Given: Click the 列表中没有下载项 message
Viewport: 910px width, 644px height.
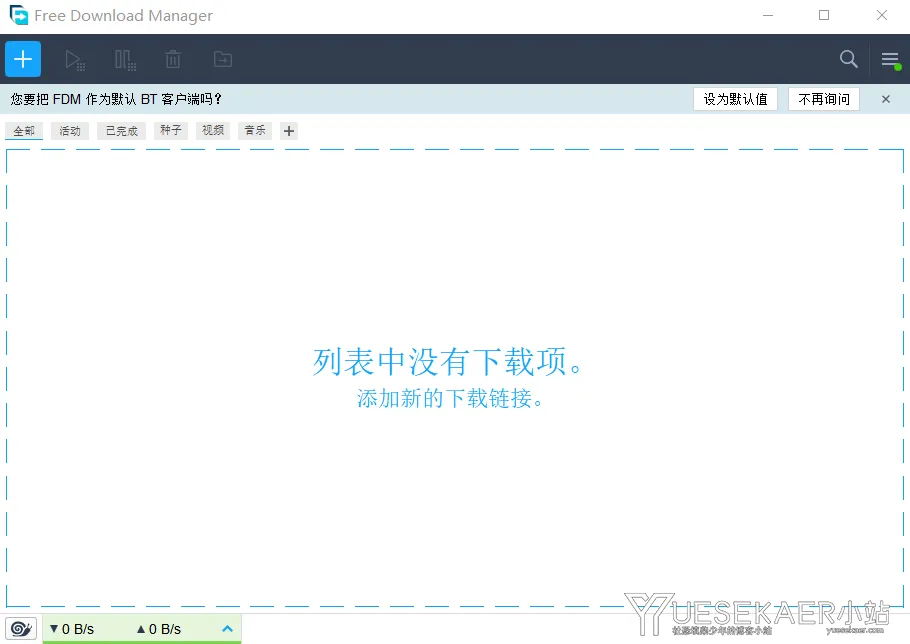Looking at the screenshot, I should click(447, 362).
